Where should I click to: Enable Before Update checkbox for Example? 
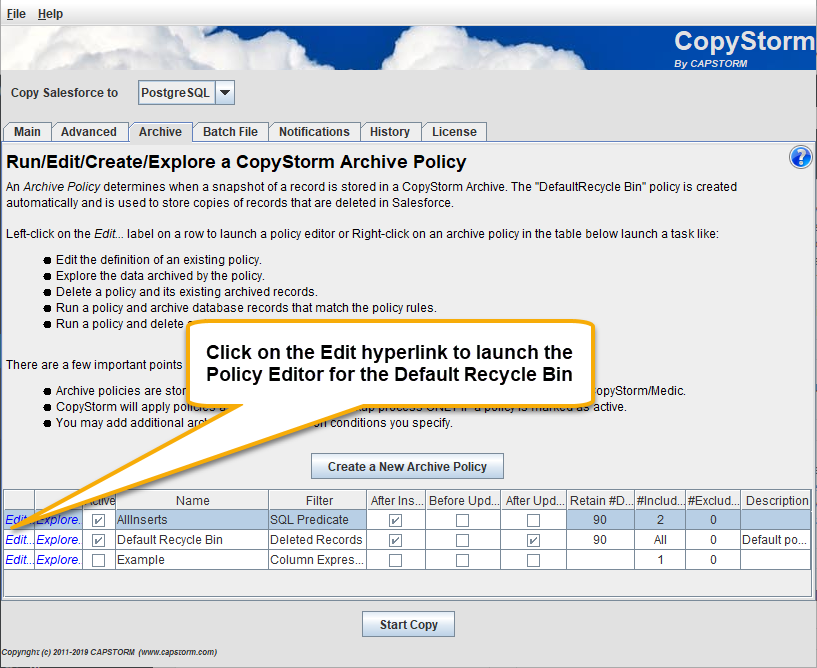point(462,560)
